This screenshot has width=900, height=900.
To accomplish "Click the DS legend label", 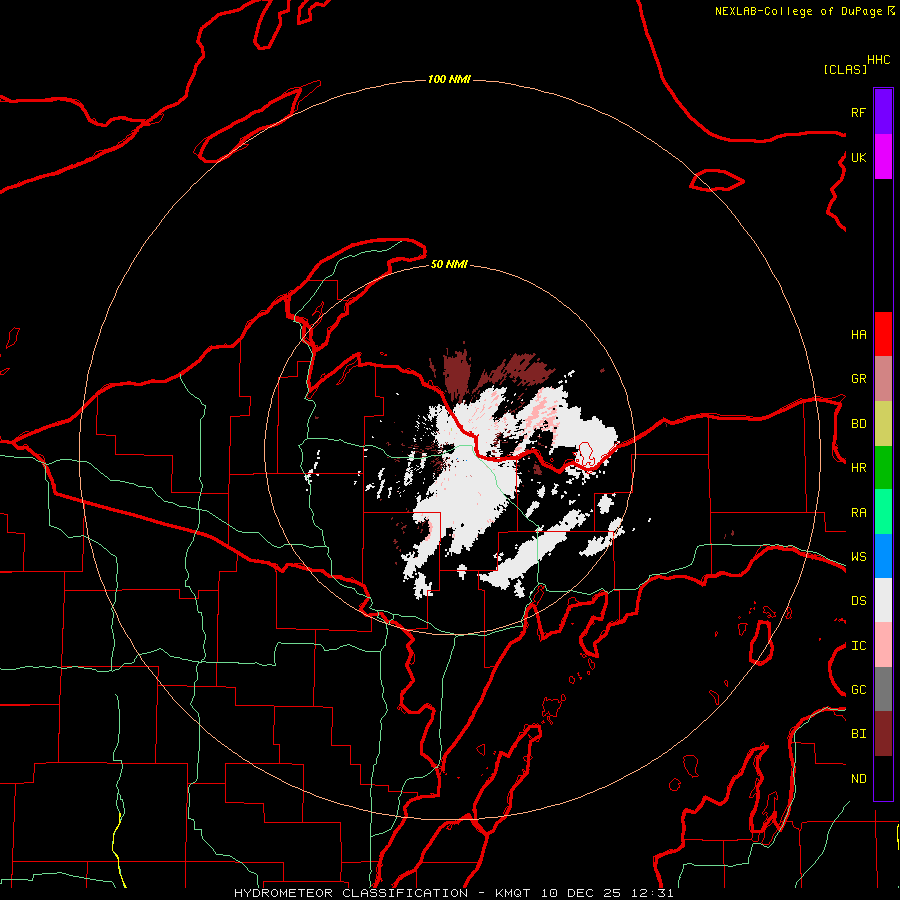I will [858, 601].
